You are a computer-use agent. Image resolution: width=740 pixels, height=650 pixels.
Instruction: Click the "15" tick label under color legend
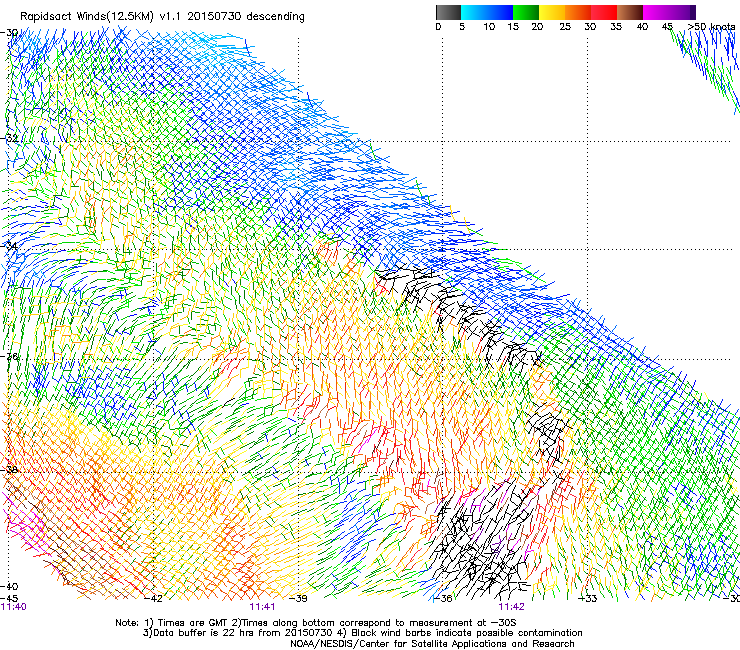[x=513, y=27]
